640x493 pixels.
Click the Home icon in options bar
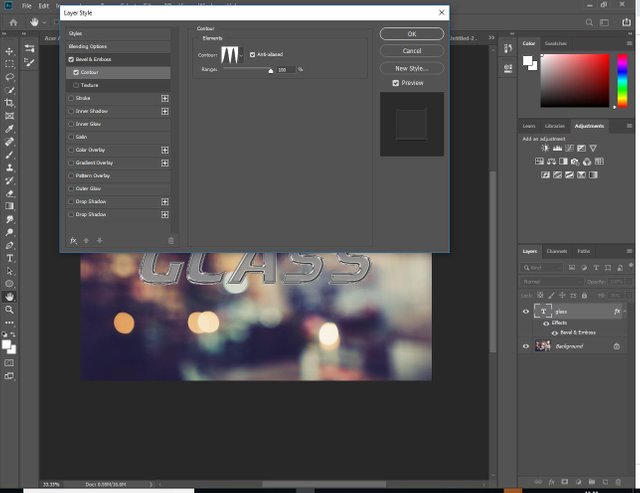point(13,22)
